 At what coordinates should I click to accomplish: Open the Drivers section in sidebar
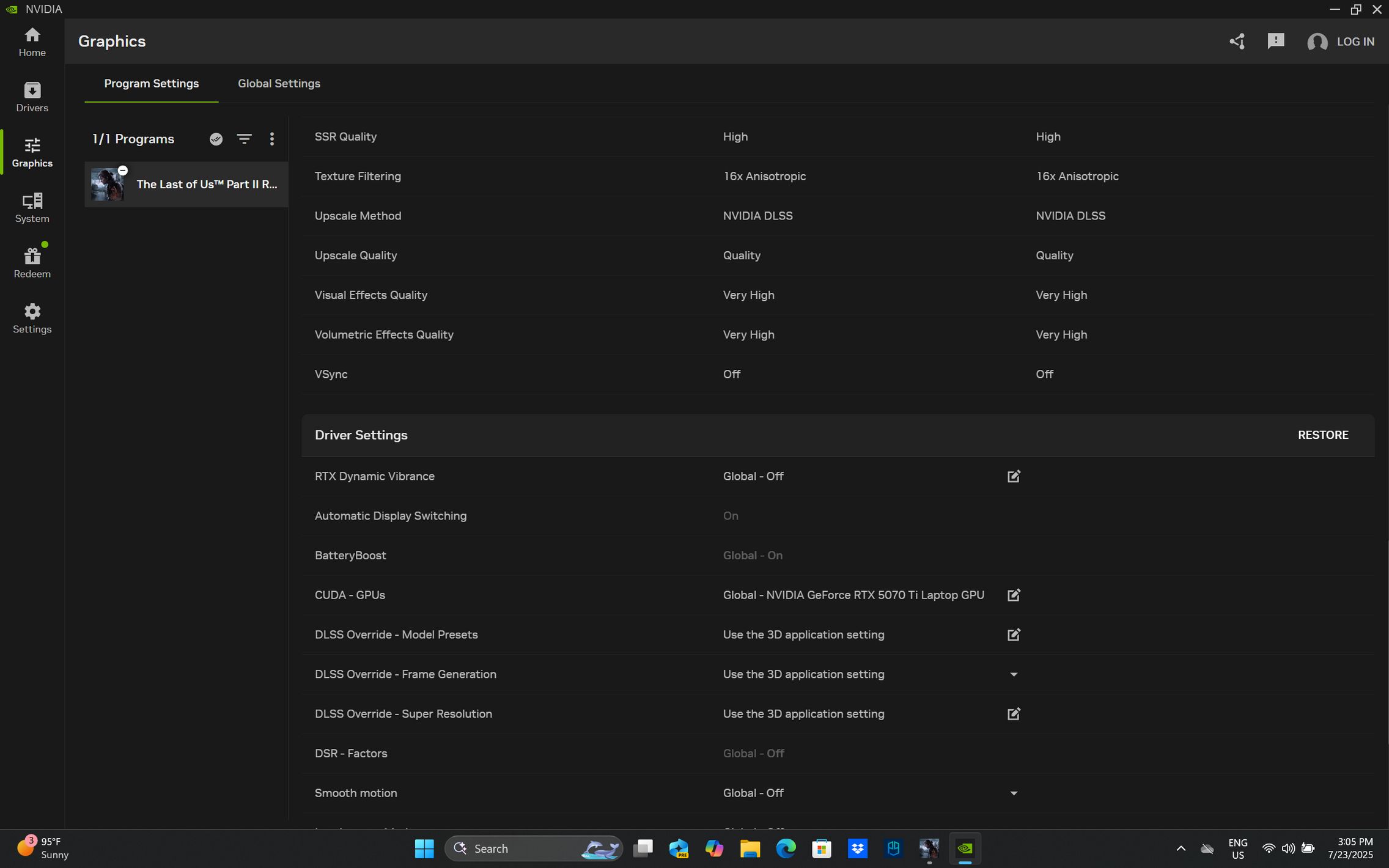(32, 97)
